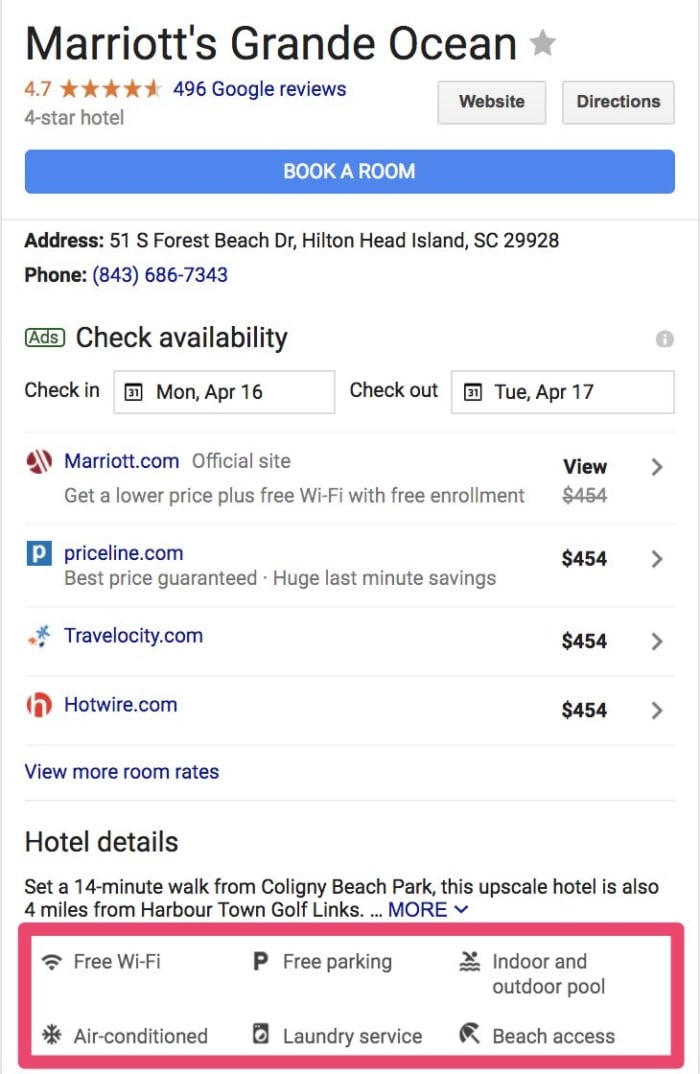Screen dimensions: 700x1074
Task: Click the priceline logo icon
Action: (39, 553)
